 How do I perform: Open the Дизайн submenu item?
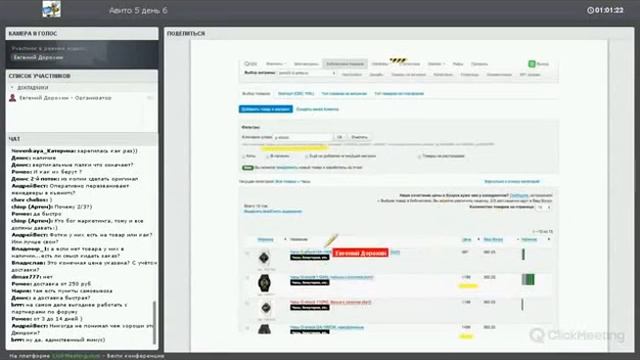pos(376,75)
